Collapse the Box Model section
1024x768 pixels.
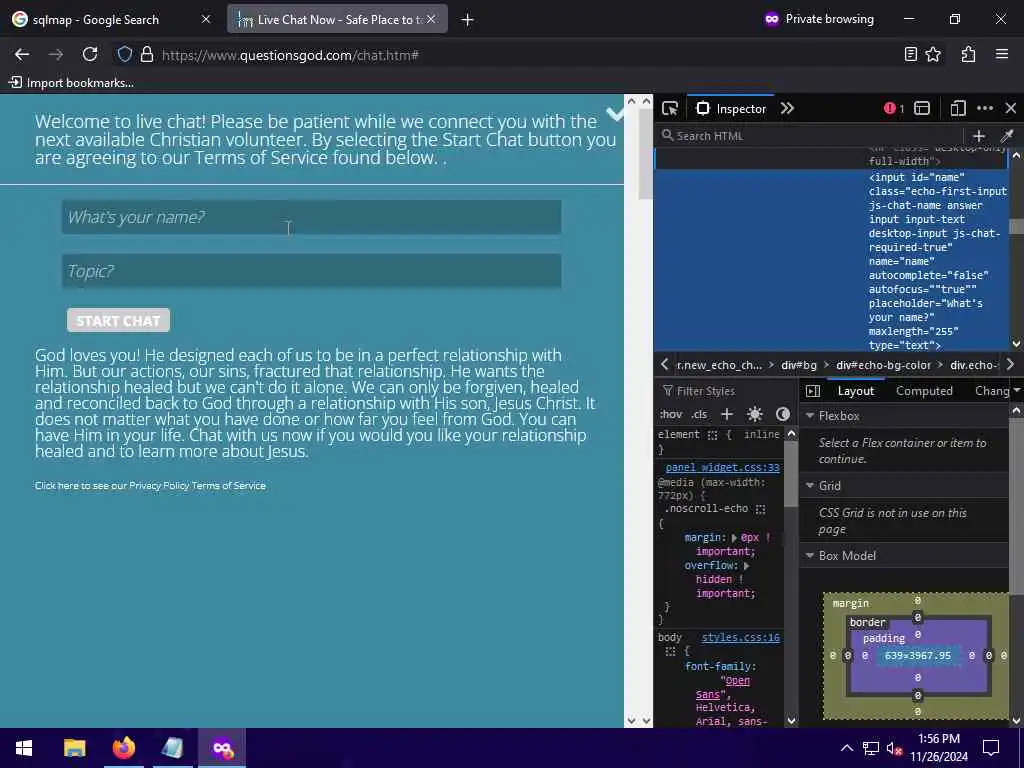pyautogui.click(x=810, y=556)
